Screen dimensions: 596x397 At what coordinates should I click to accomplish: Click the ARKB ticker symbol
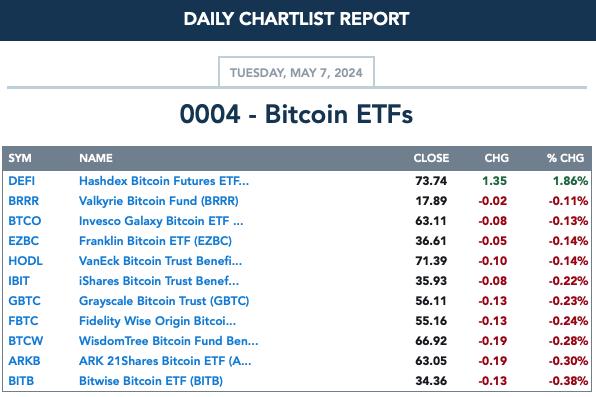pos(24,361)
